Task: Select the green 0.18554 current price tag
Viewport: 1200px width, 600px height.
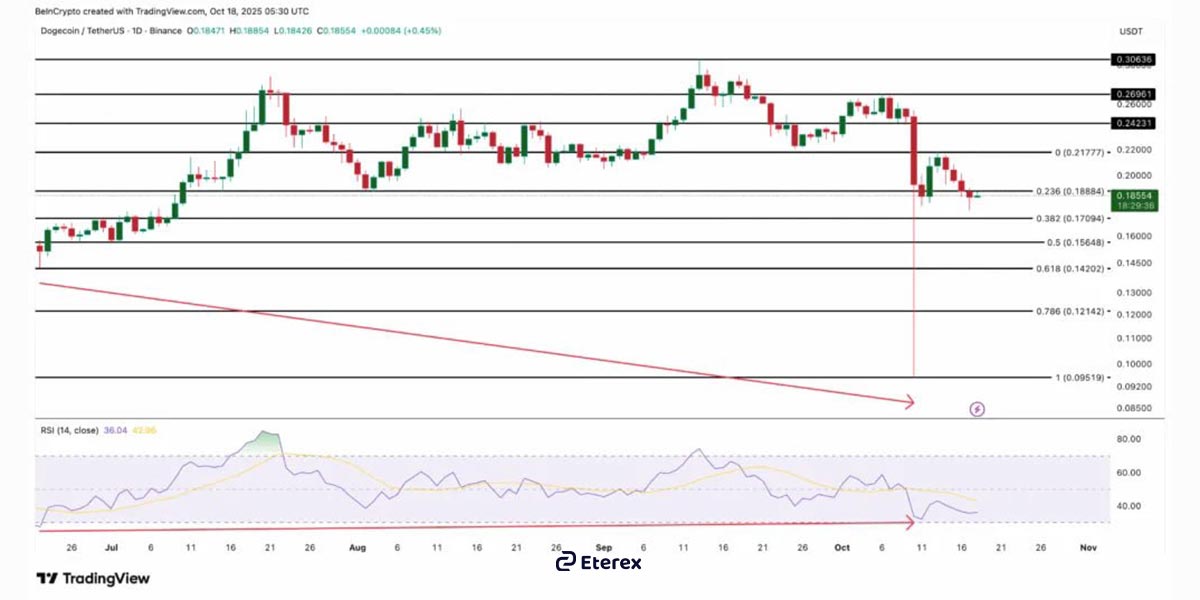Action: pos(1137,197)
